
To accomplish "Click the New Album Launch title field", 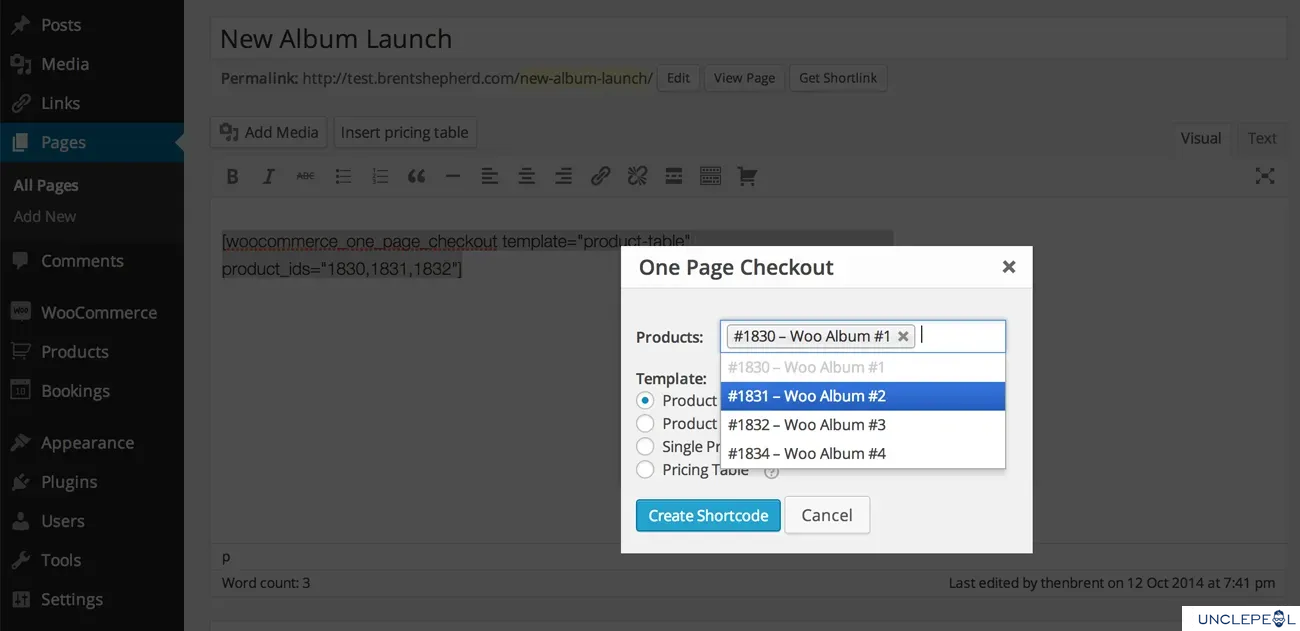I will click(748, 39).
